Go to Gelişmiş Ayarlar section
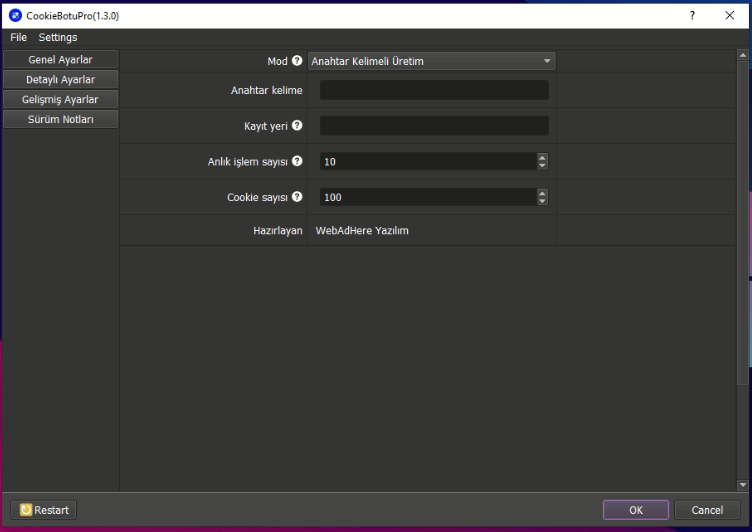 [x=60, y=99]
